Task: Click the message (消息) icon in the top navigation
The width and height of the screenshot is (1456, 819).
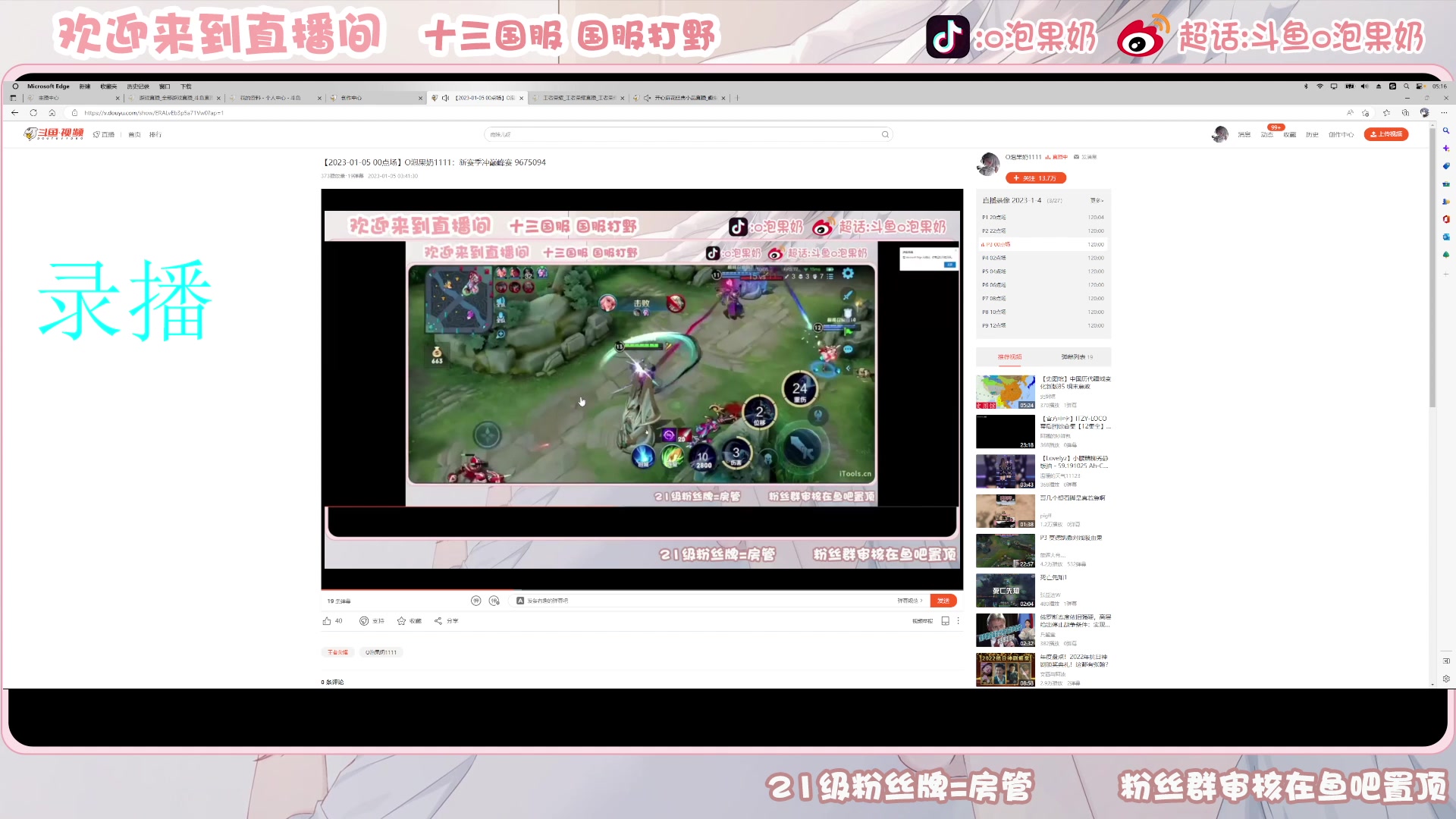Action: pyautogui.click(x=1244, y=134)
